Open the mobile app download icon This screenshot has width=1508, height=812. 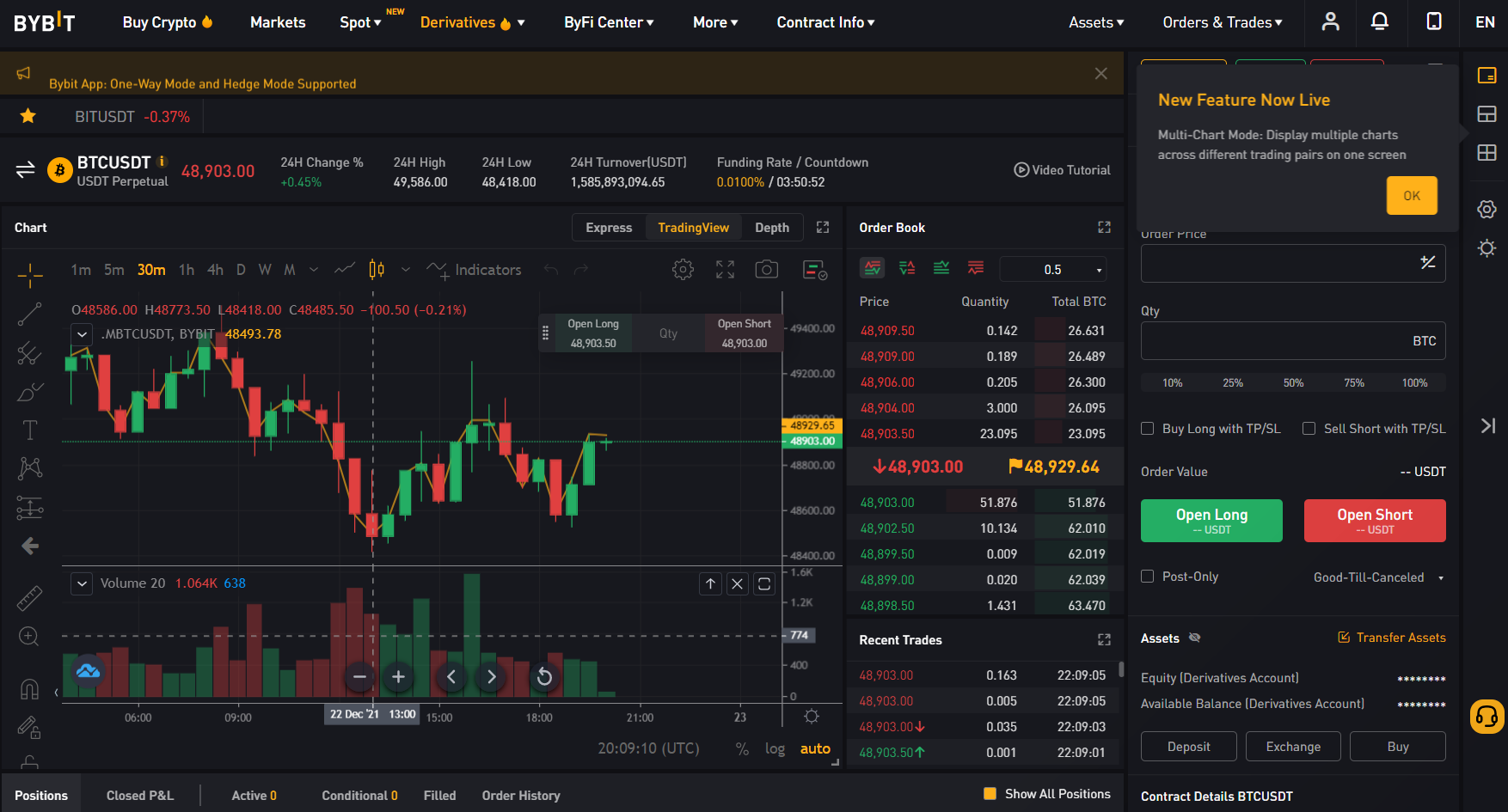pyautogui.click(x=1434, y=21)
